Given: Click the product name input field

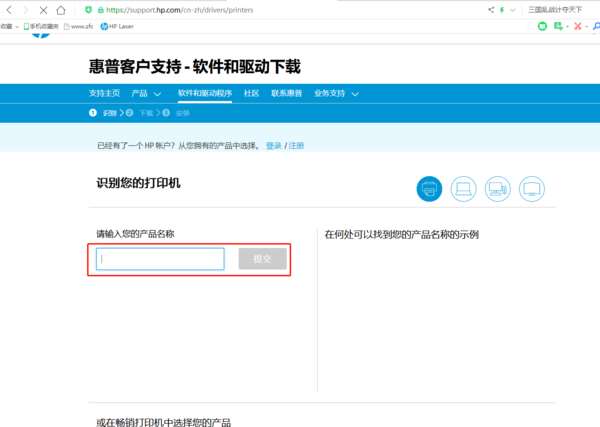Looking at the screenshot, I should coord(160,259).
